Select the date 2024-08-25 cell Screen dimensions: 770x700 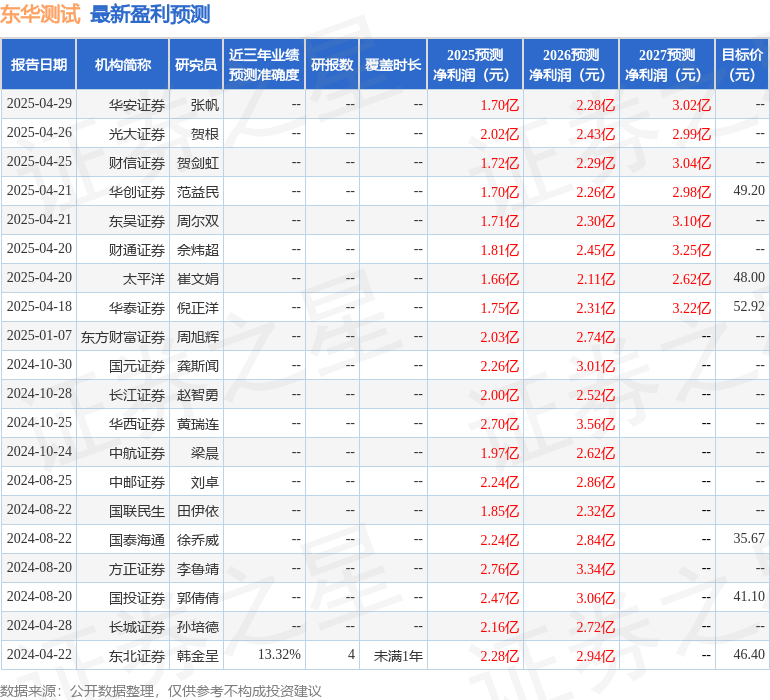pyautogui.click(x=39, y=480)
